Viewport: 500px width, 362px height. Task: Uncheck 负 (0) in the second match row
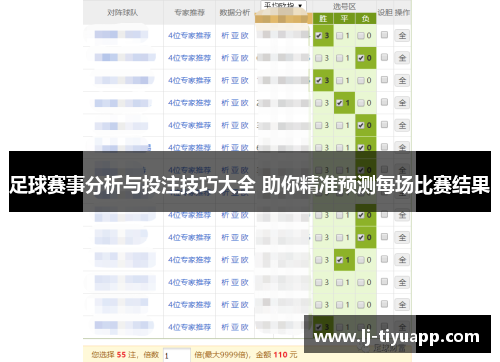(361, 58)
